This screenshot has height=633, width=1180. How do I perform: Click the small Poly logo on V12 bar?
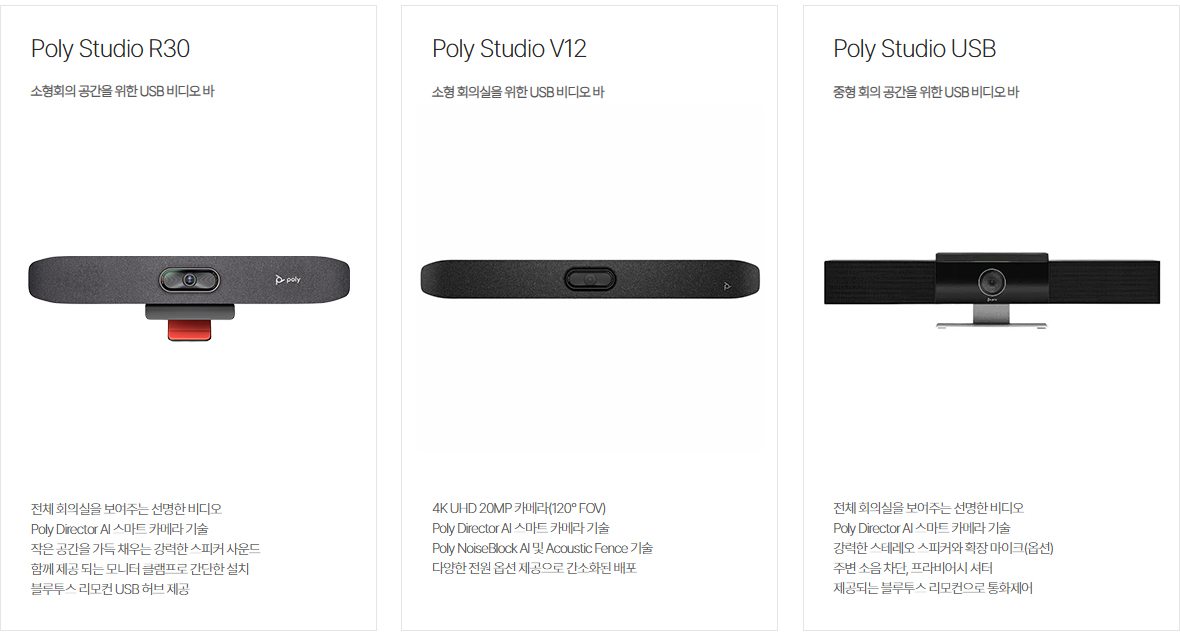coord(727,286)
